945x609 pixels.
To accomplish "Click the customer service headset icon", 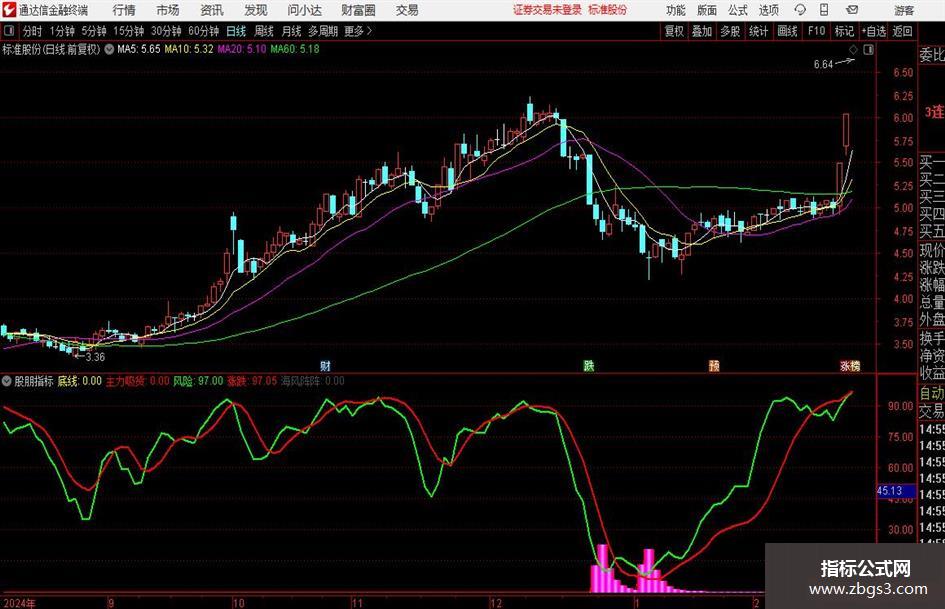I will point(800,10).
